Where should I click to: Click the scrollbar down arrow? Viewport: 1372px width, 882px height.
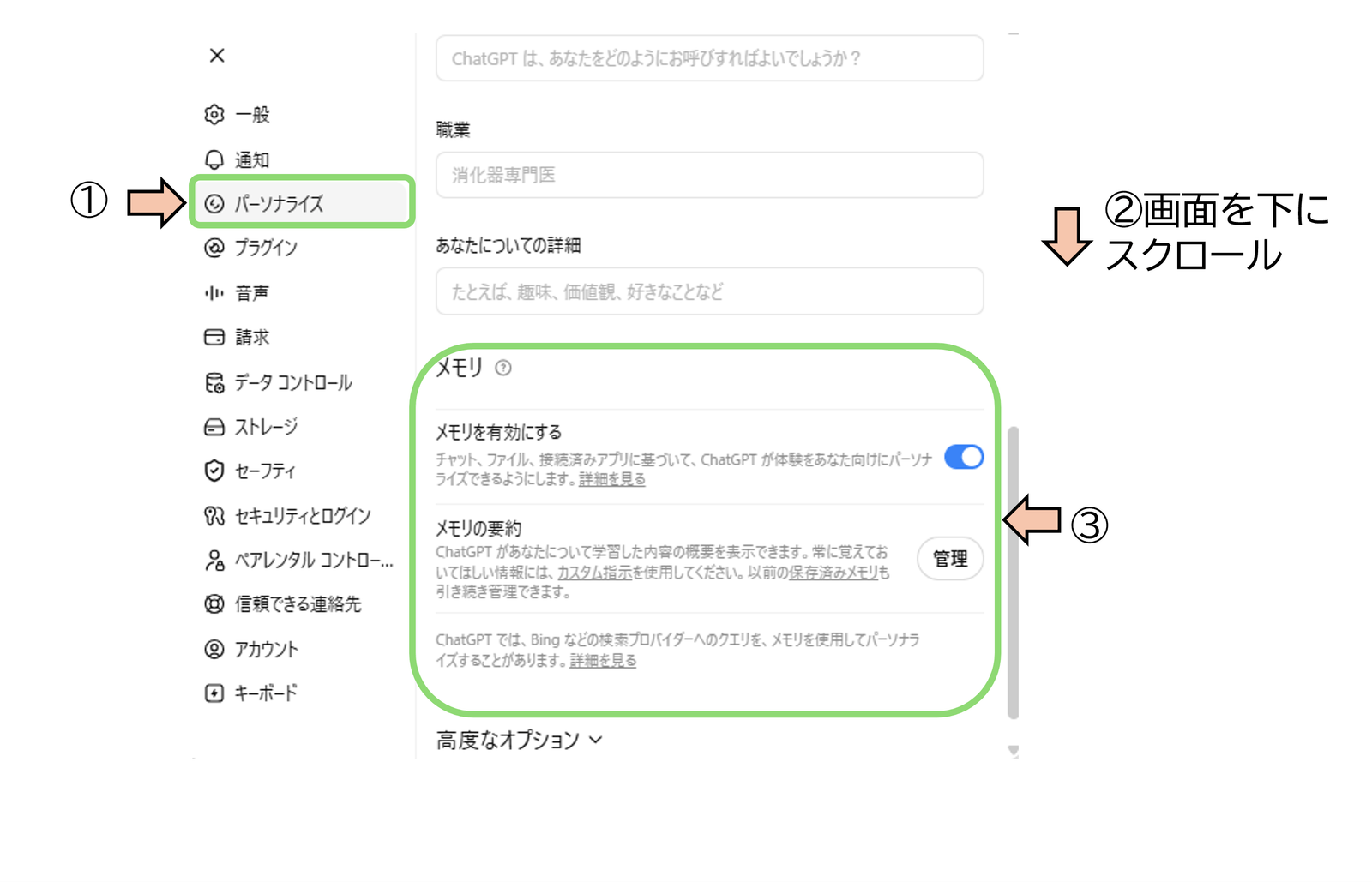tap(1014, 751)
